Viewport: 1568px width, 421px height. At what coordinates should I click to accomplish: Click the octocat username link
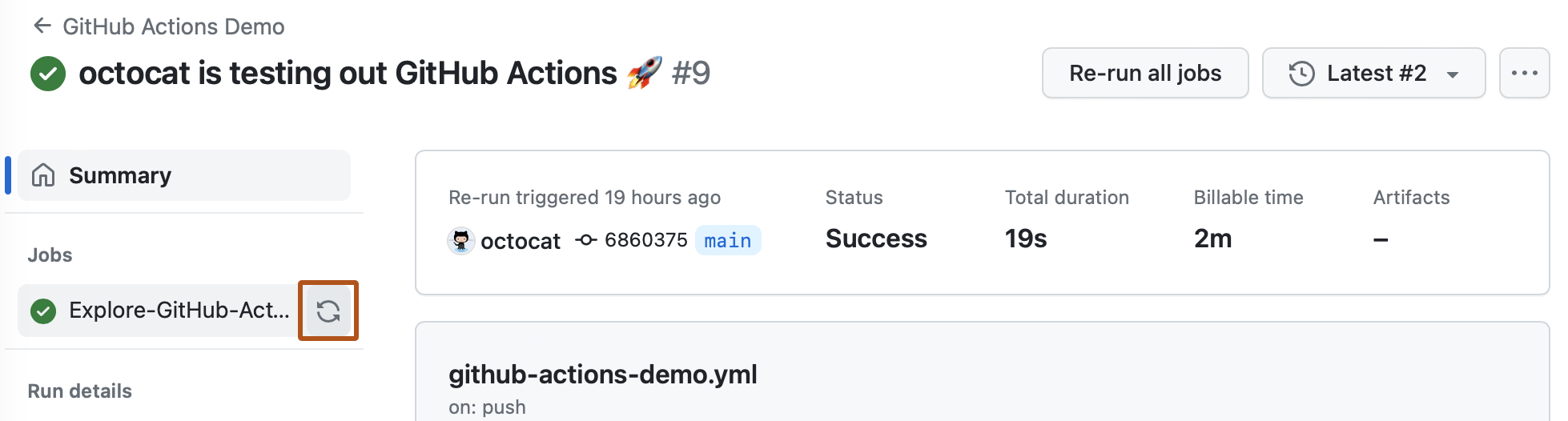click(x=521, y=241)
